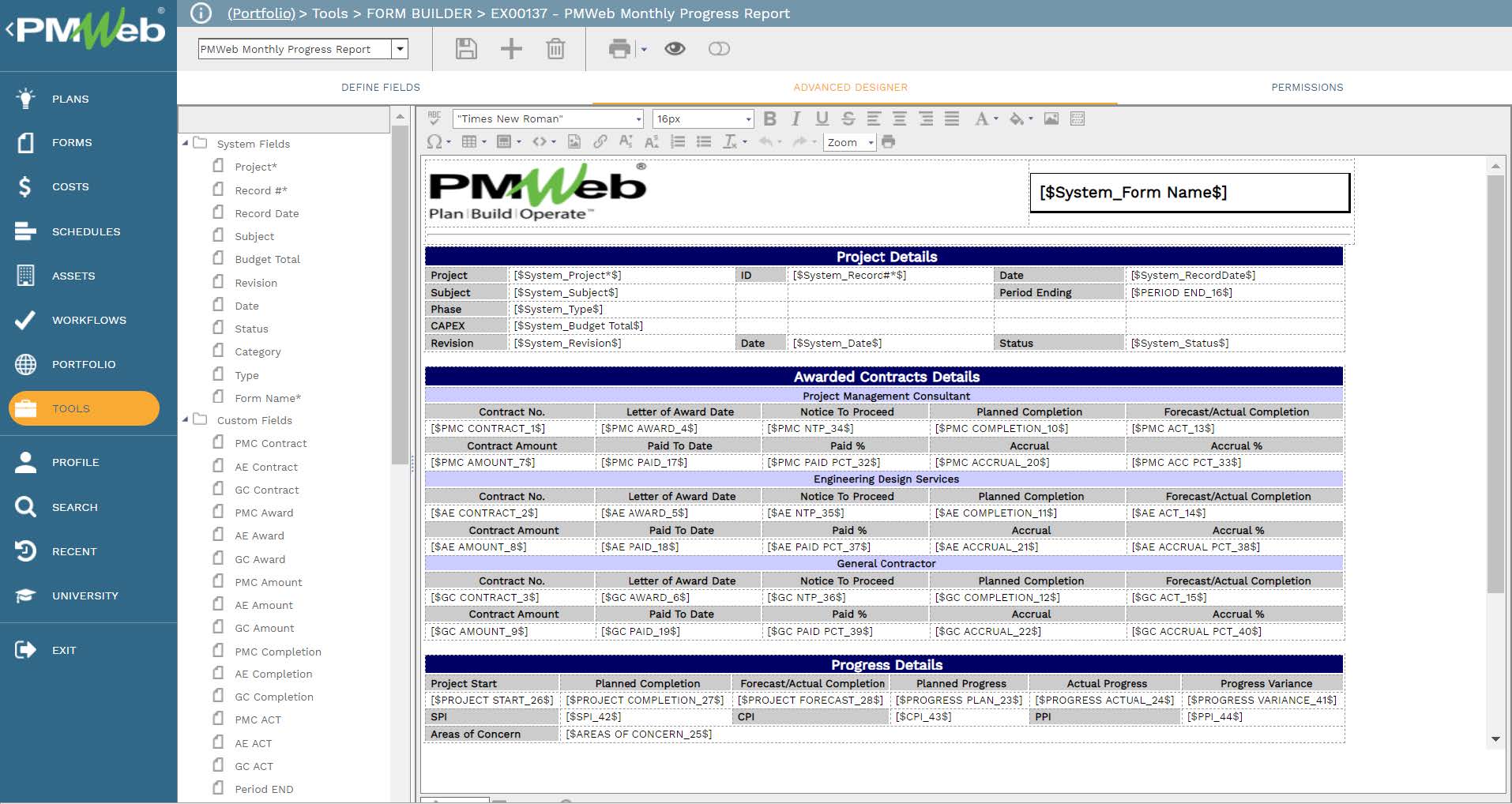Click the designer canvas scroll-down arrow

coord(1495,739)
